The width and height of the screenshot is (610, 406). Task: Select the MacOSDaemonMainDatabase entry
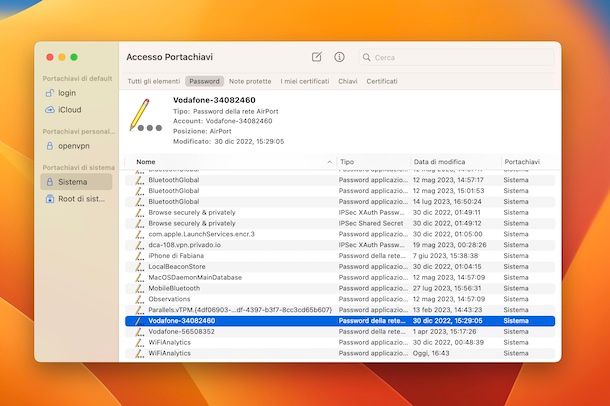[195, 278]
